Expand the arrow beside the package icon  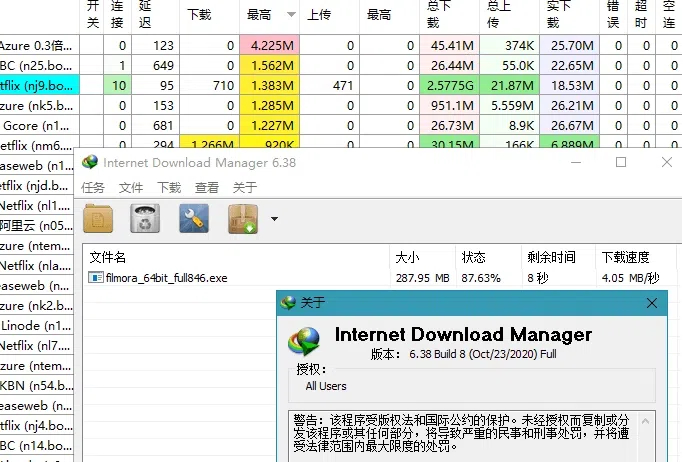coord(274,219)
